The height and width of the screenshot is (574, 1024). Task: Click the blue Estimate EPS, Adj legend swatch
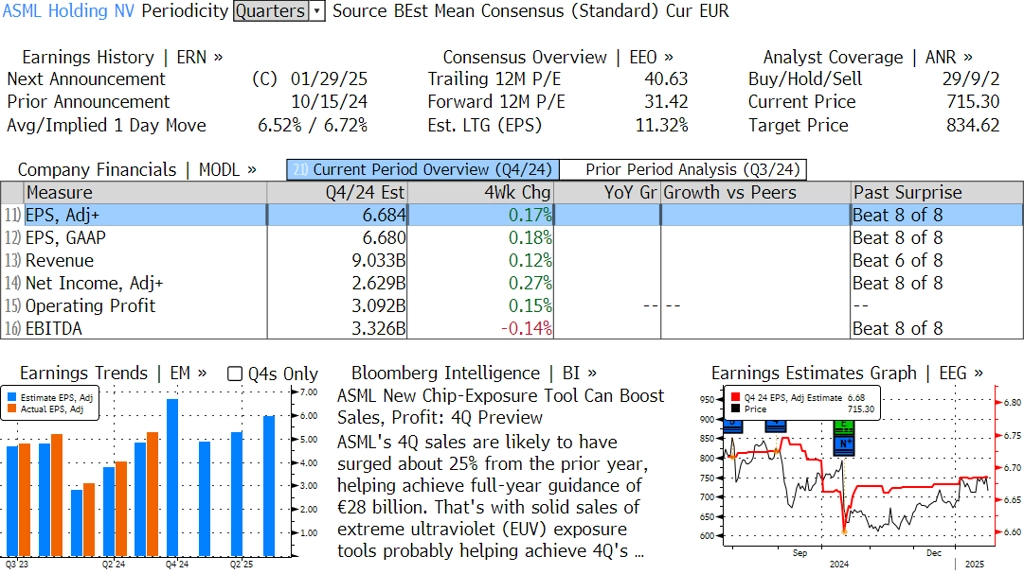pos(12,397)
